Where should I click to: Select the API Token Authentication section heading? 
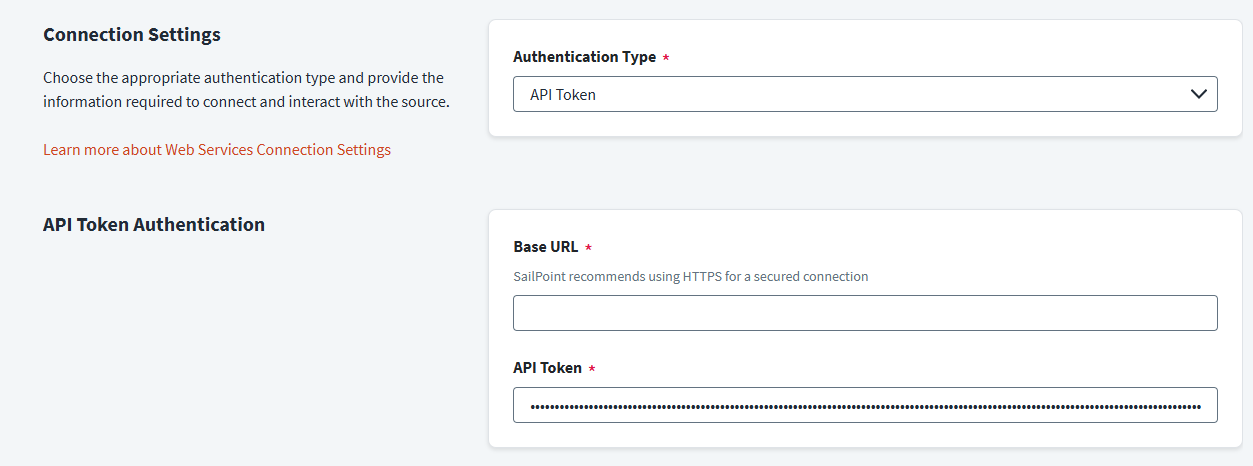pos(154,225)
